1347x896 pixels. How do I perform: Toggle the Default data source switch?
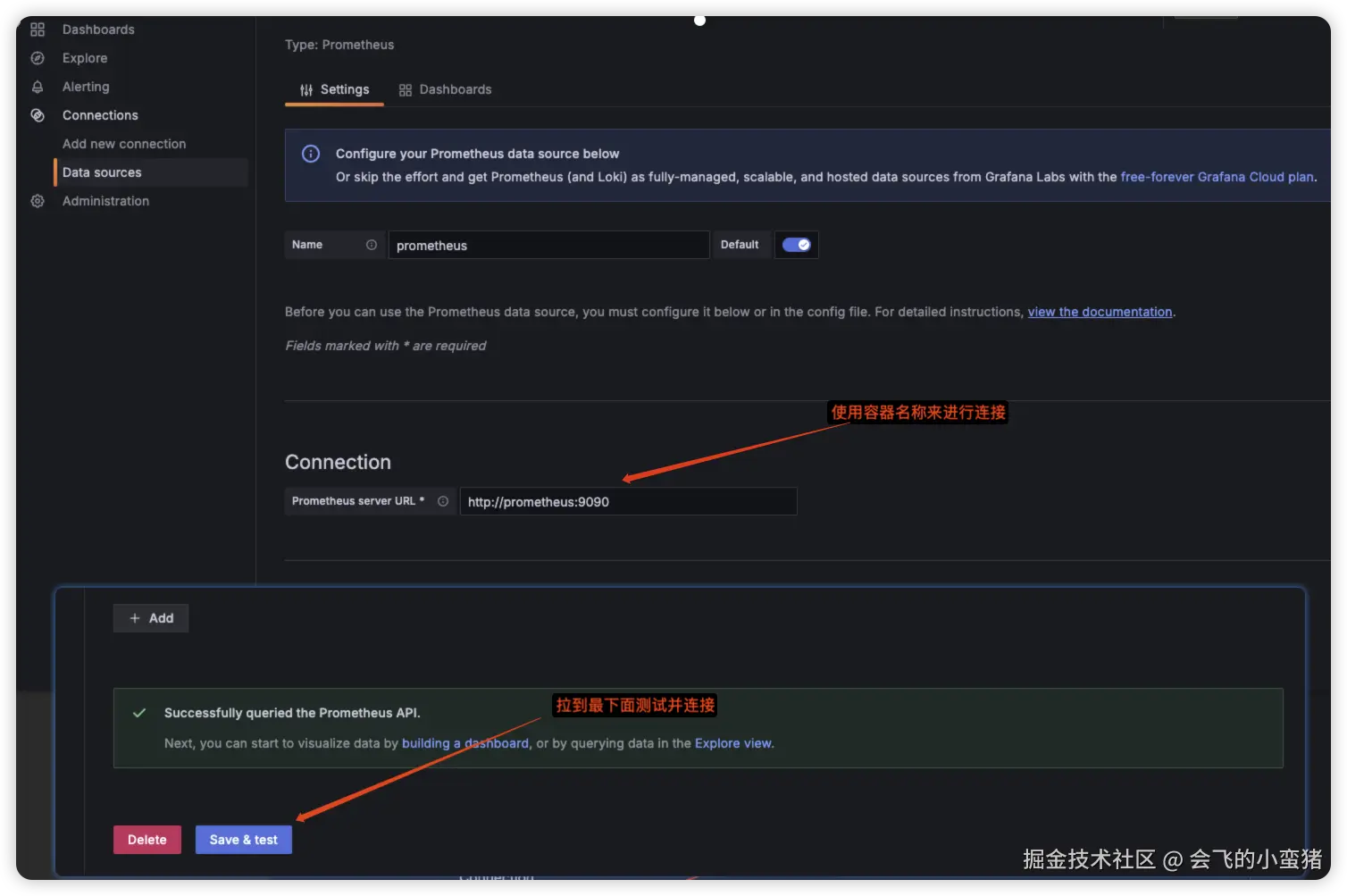pyautogui.click(x=797, y=245)
